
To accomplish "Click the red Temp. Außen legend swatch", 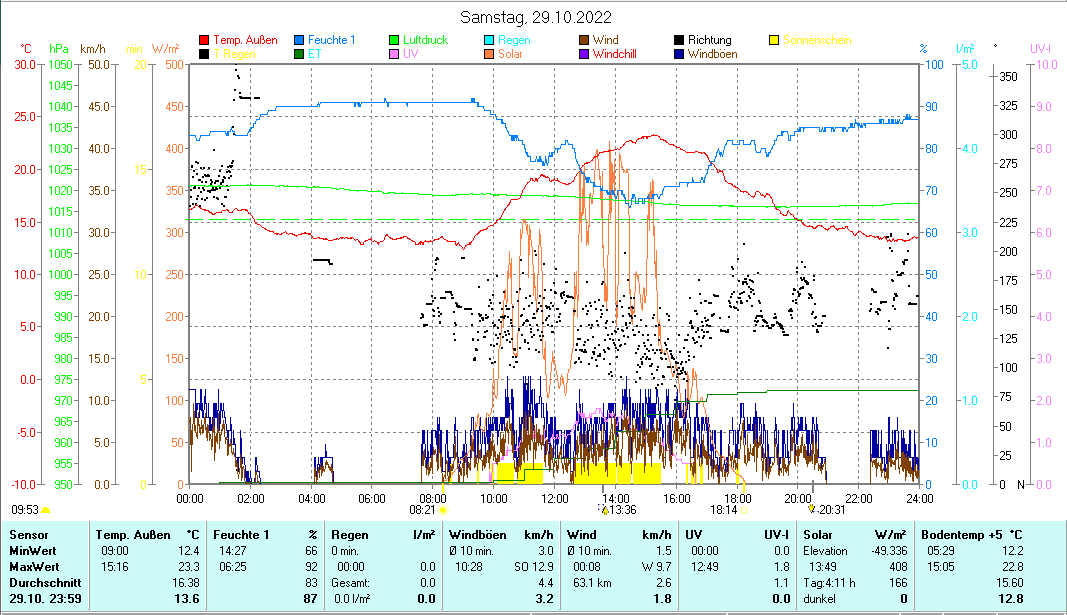I will pos(205,40).
